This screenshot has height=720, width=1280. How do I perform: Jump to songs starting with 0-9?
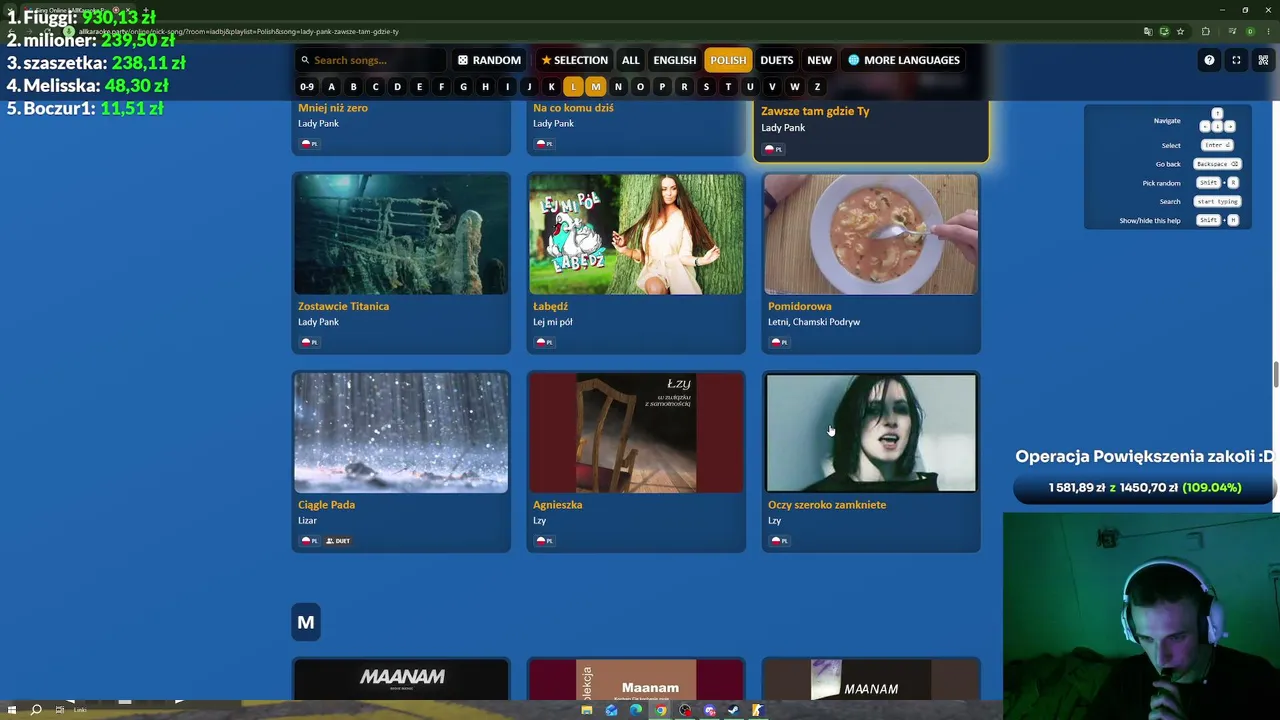307,87
